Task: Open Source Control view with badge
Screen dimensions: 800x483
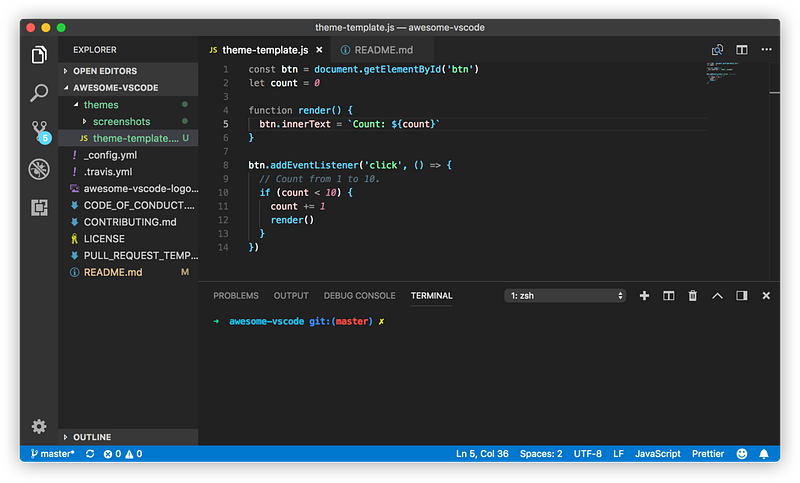Action: pyautogui.click(x=39, y=131)
